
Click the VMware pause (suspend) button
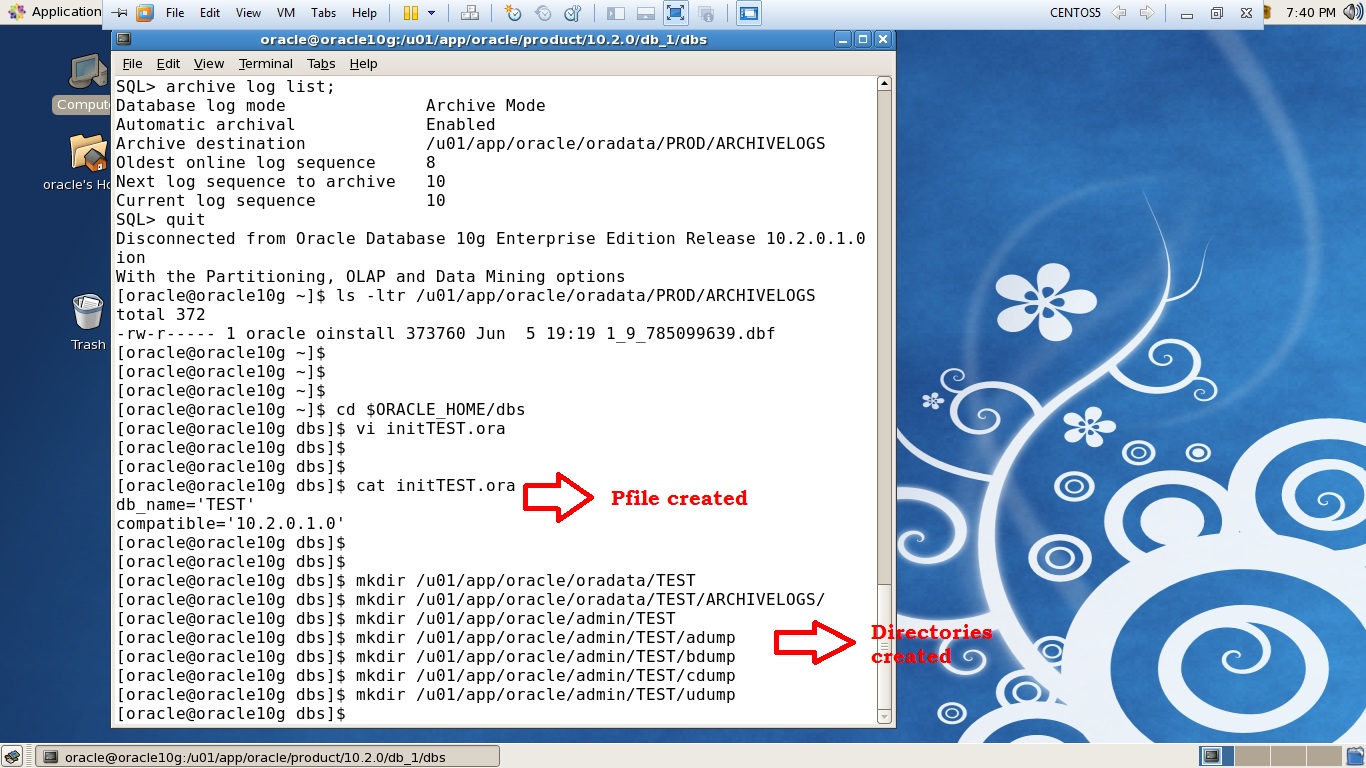pos(410,13)
